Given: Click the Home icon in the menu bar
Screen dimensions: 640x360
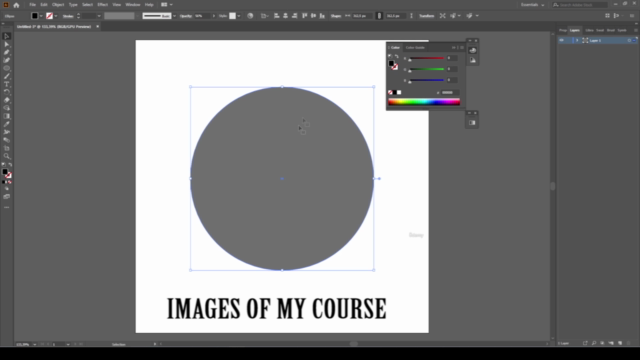Looking at the screenshot, I should pos(16,5).
